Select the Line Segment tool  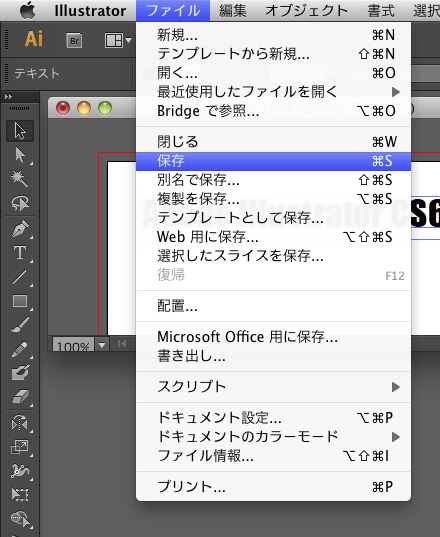click(x=20, y=277)
